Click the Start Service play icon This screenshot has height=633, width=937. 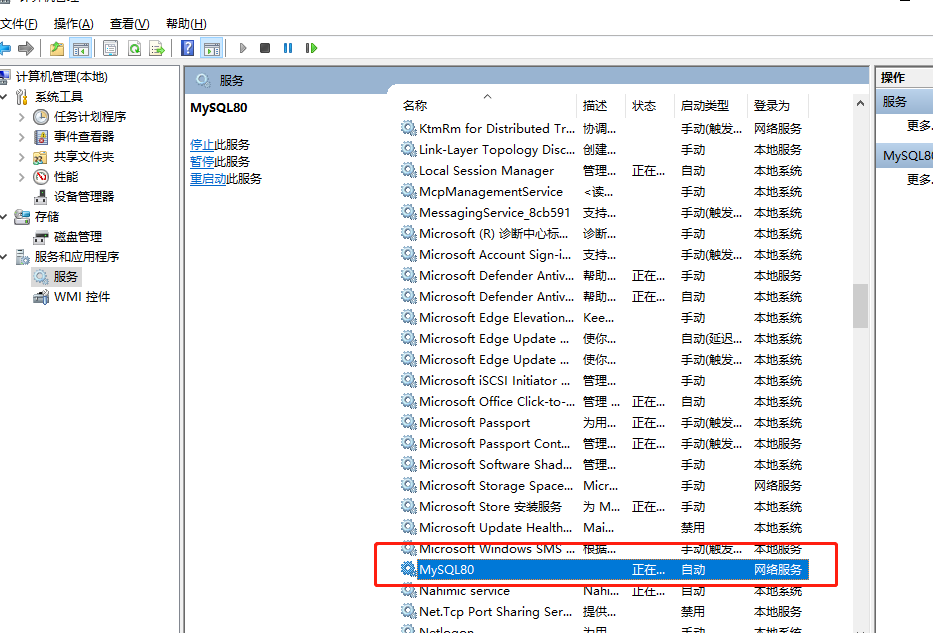pyautogui.click(x=243, y=48)
